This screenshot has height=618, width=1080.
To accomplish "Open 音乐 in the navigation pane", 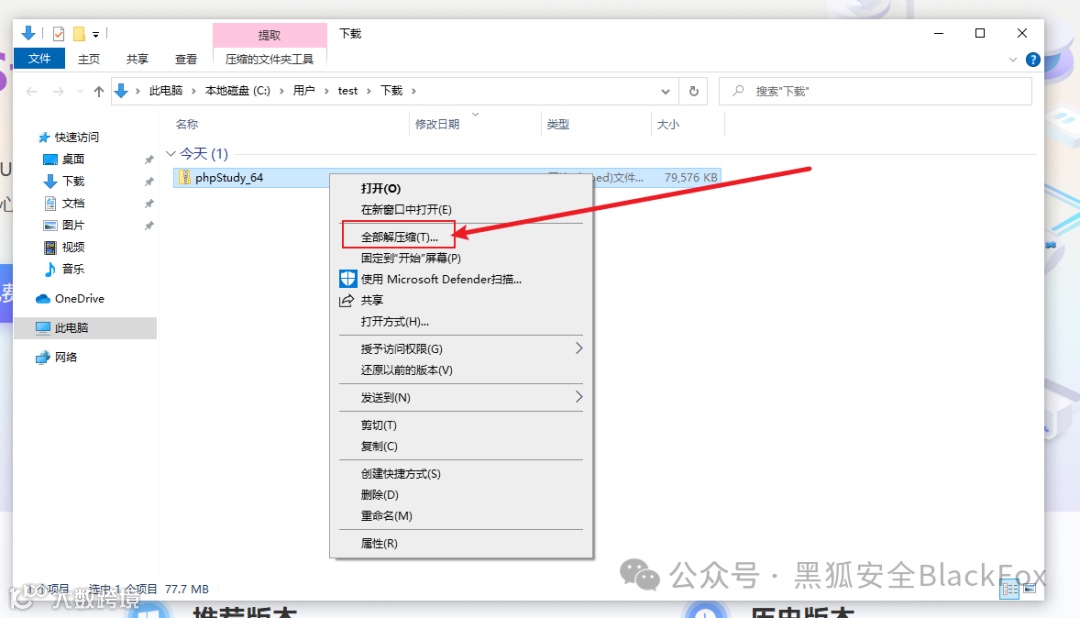I will point(73,269).
